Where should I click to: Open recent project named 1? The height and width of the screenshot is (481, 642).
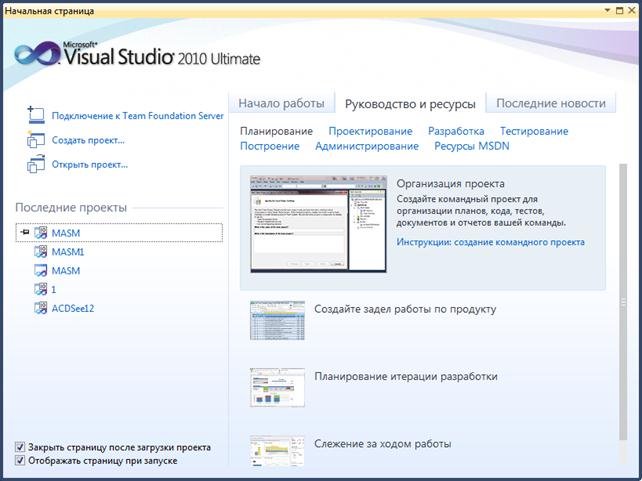click(54, 289)
